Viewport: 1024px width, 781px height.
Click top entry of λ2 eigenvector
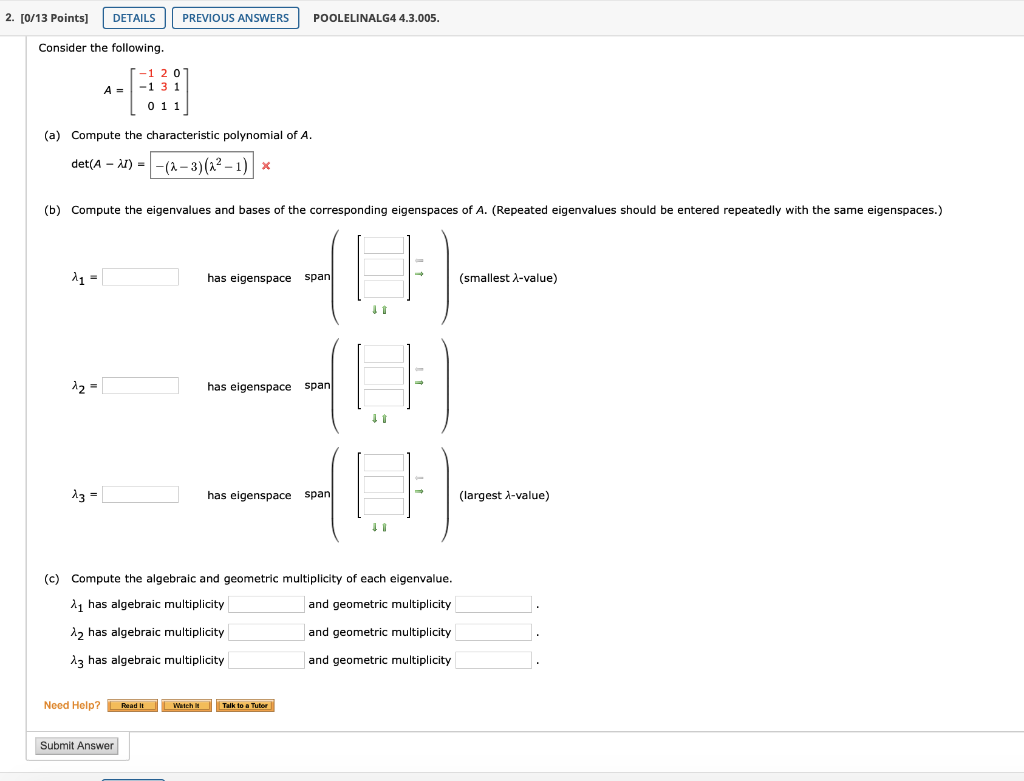[x=383, y=354]
